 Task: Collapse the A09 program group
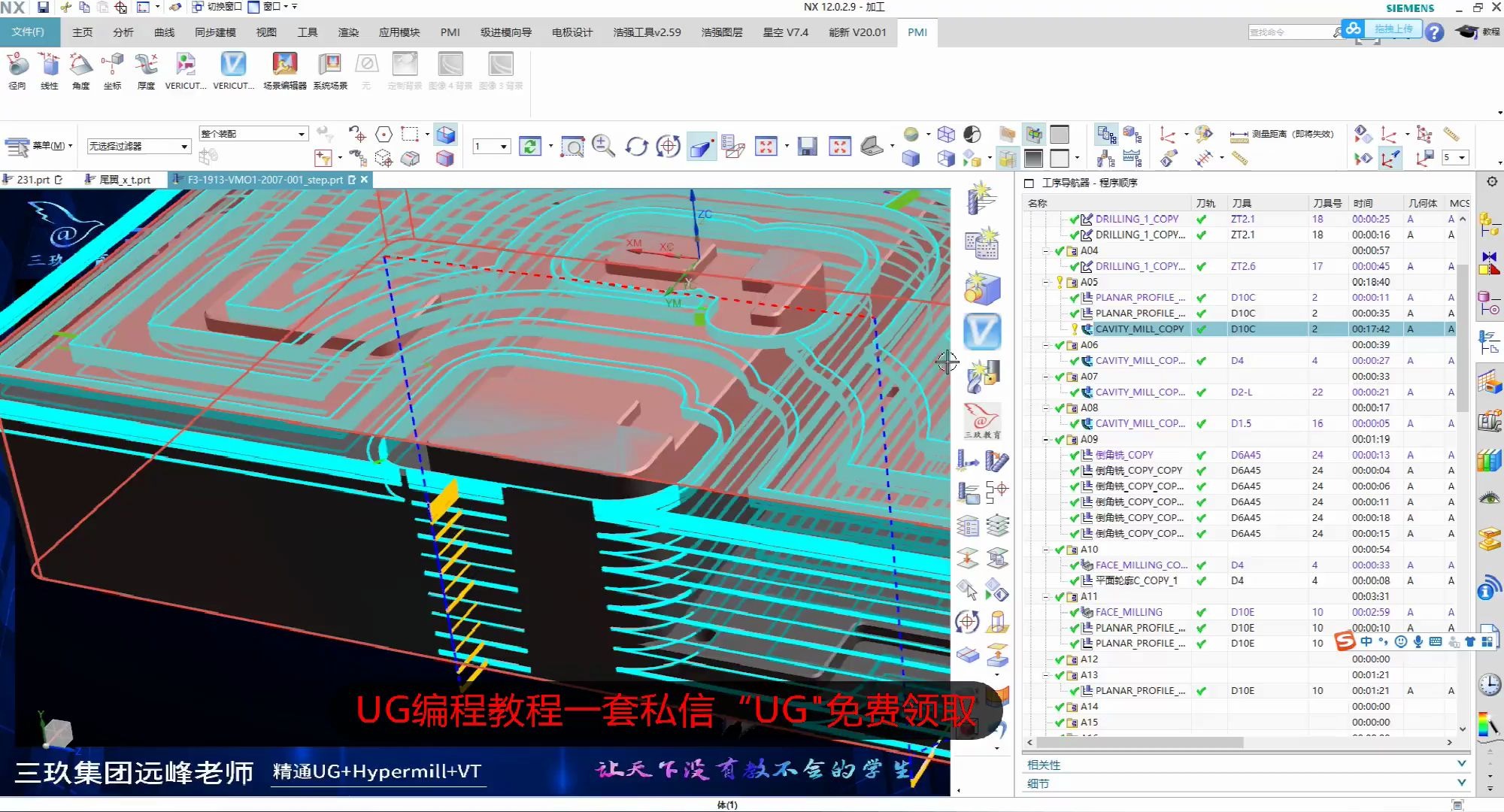tap(1046, 439)
